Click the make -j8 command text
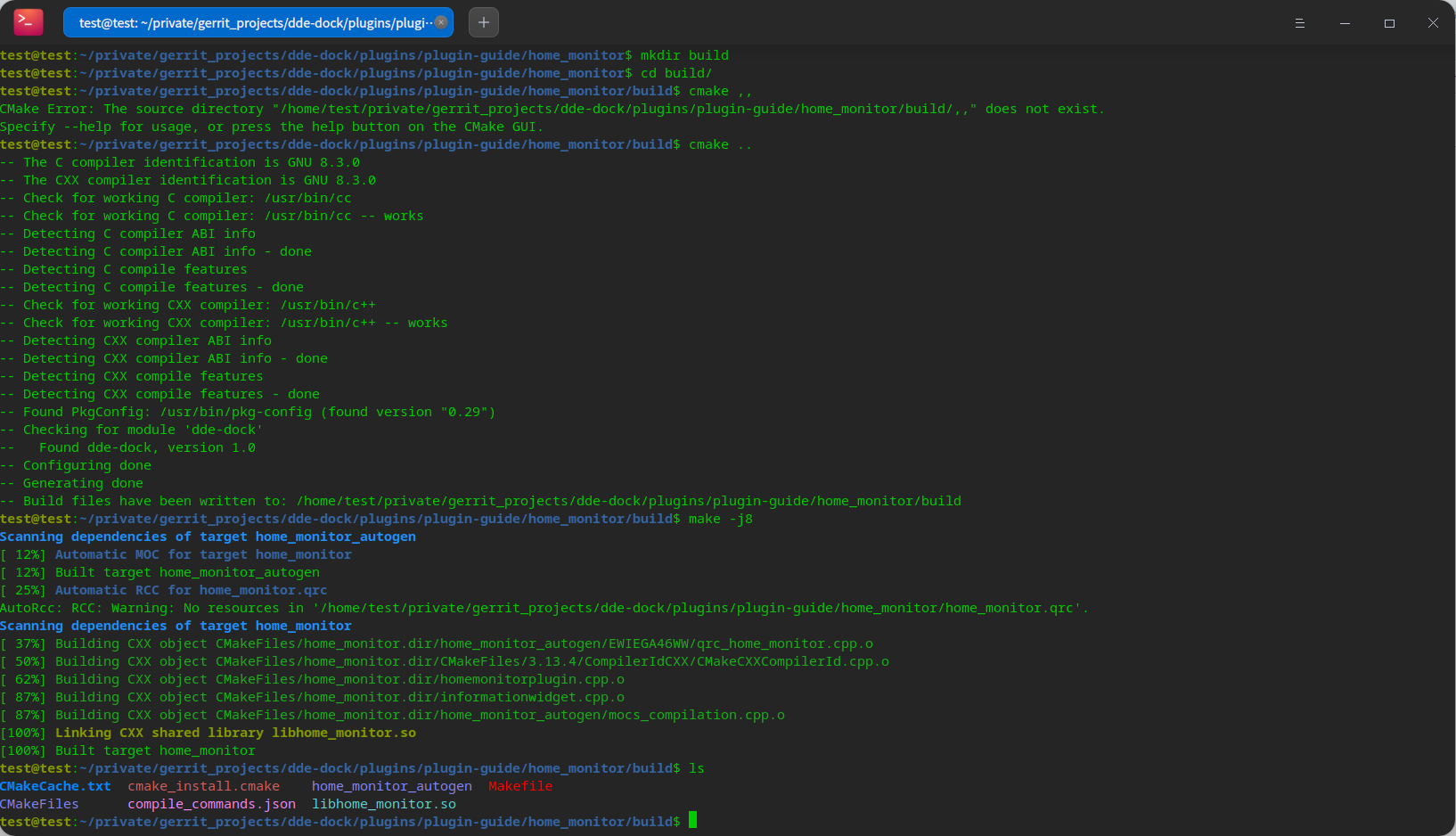 tap(722, 519)
